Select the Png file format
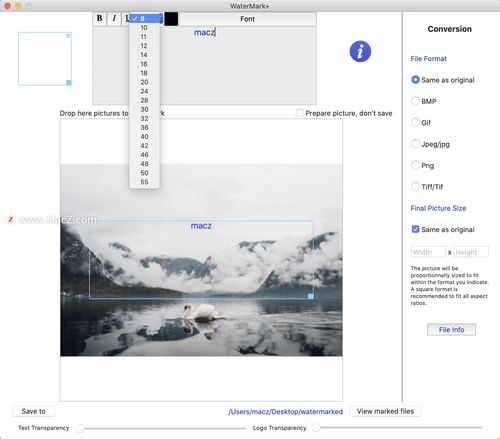Screen dimensions: 500x439 tap(415, 165)
